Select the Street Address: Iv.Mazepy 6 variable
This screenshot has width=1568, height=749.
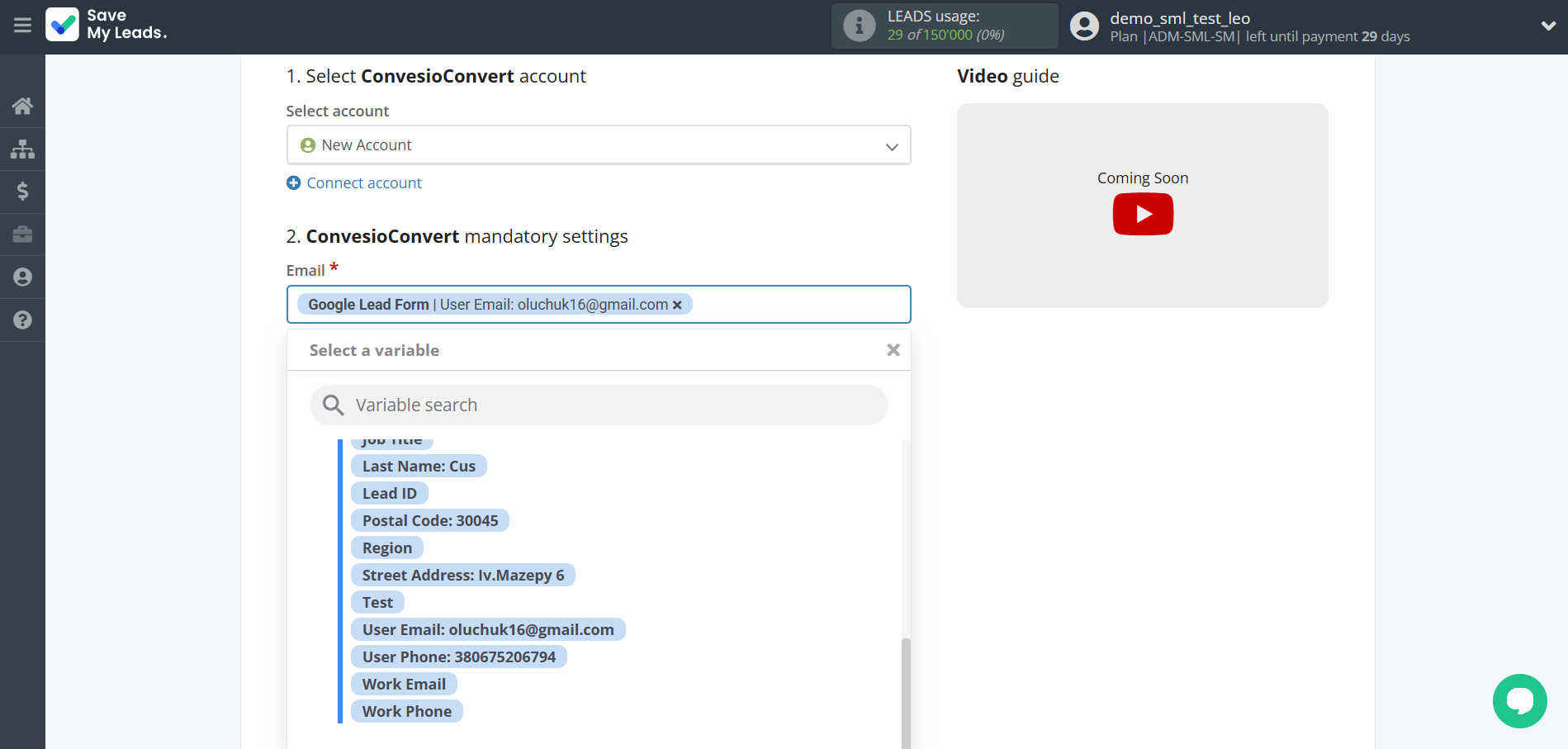(462, 576)
